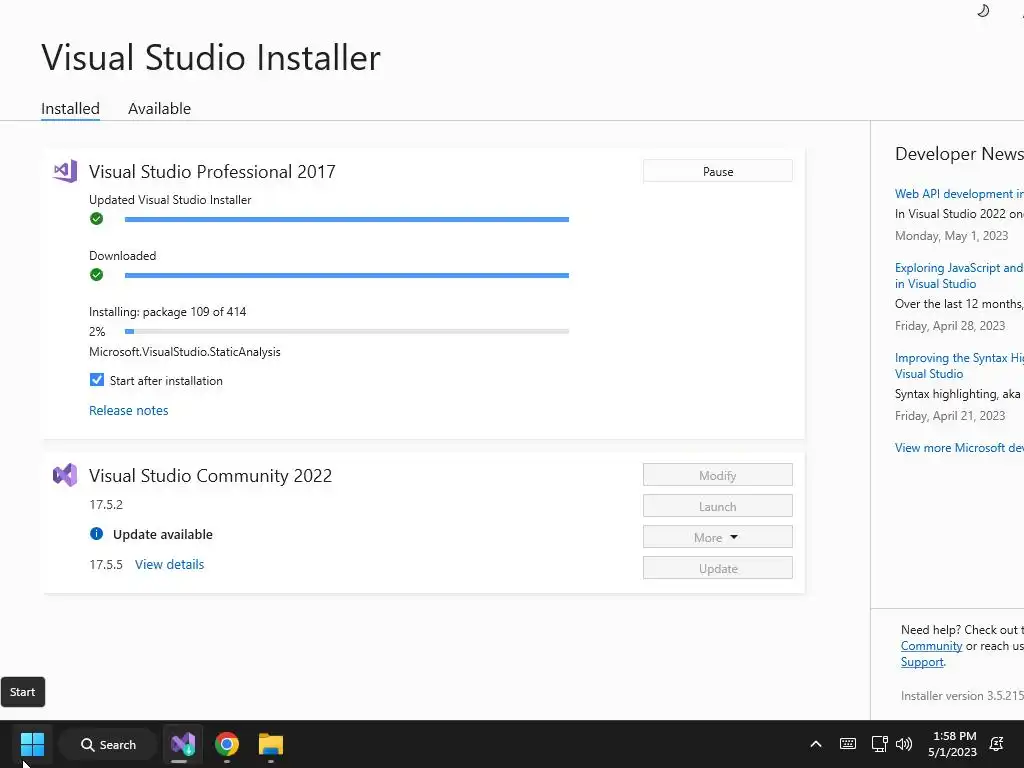Open the Support link
This screenshot has width=1024, height=768.
click(x=922, y=662)
